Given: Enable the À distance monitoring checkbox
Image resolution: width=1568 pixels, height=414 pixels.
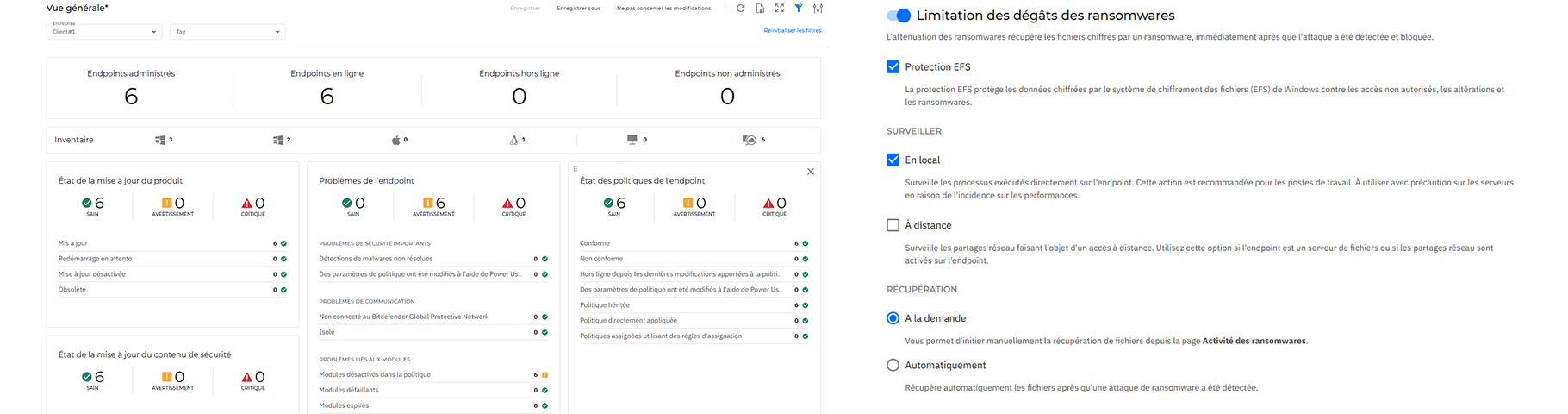Looking at the screenshot, I should click(x=893, y=225).
